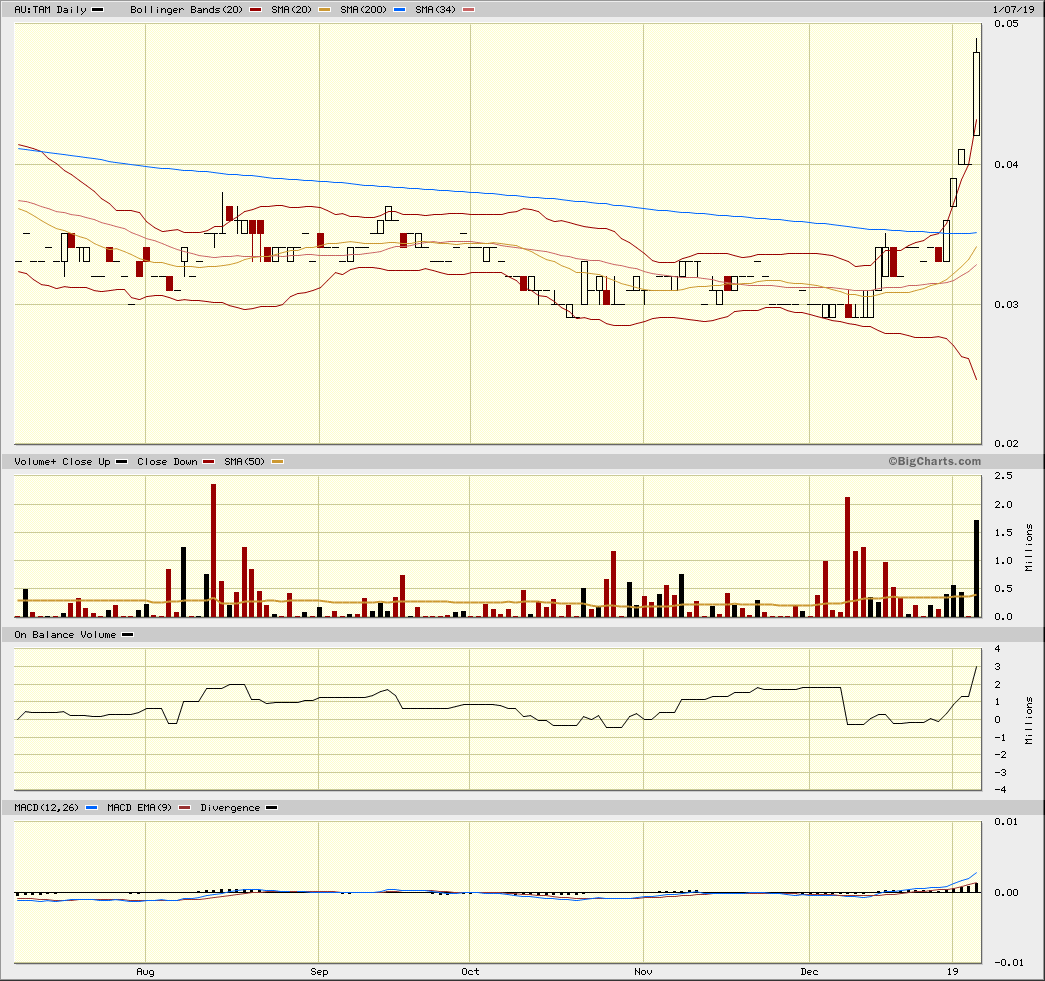Image resolution: width=1045 pixels, height=981 pixels.
Task: Click the tallest red volume bar in December
Action: point(847,556)
